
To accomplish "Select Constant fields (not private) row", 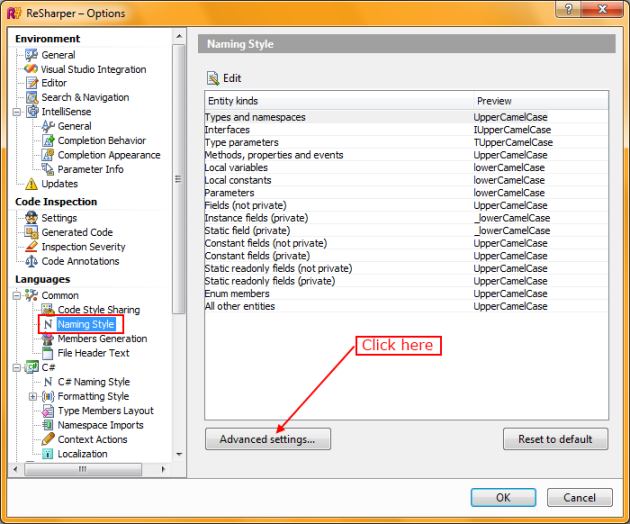I will coord(406,243).
